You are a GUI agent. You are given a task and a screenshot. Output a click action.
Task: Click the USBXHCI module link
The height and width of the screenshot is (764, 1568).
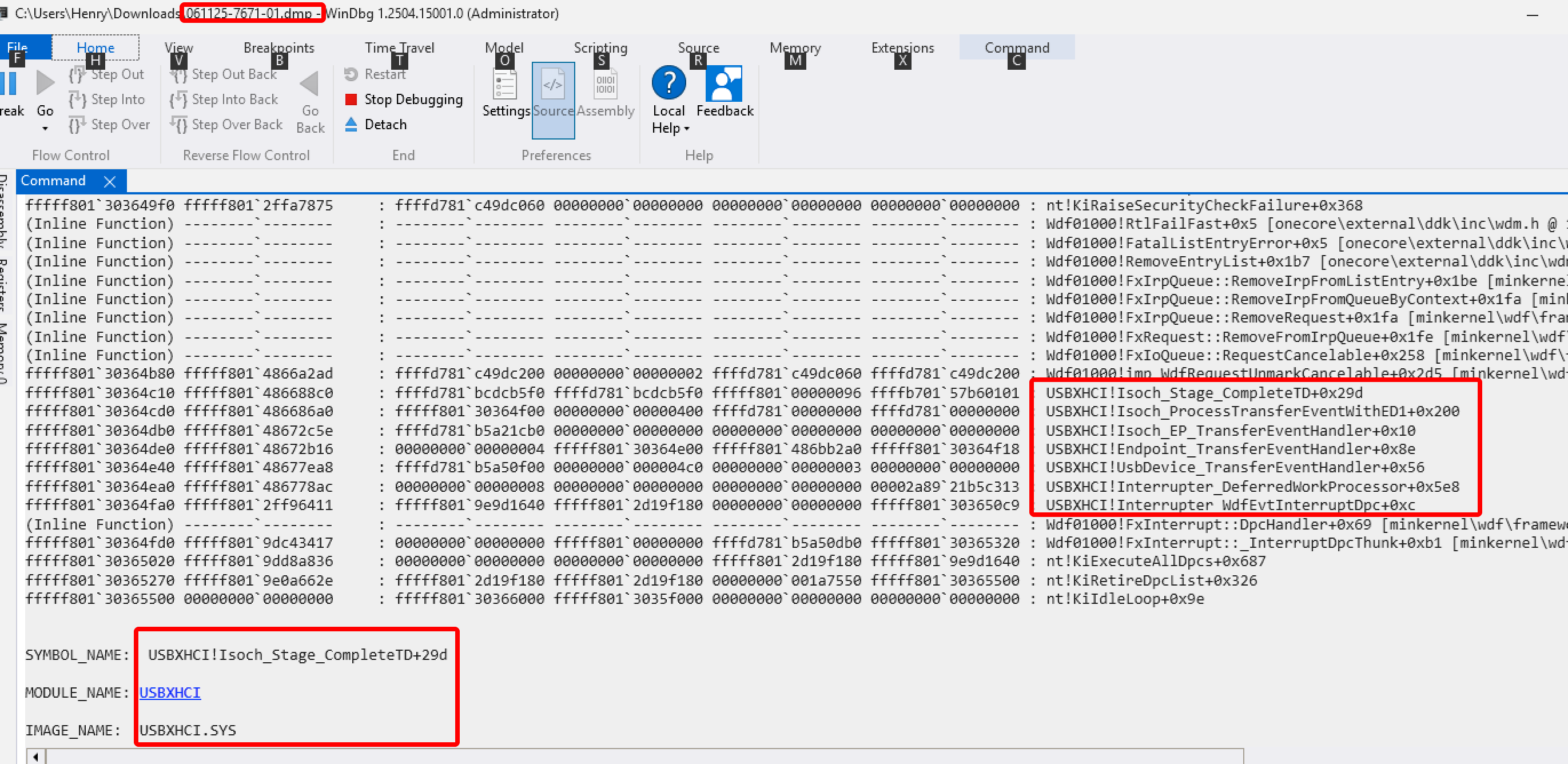pyautogui.click(x=170, y=692)
